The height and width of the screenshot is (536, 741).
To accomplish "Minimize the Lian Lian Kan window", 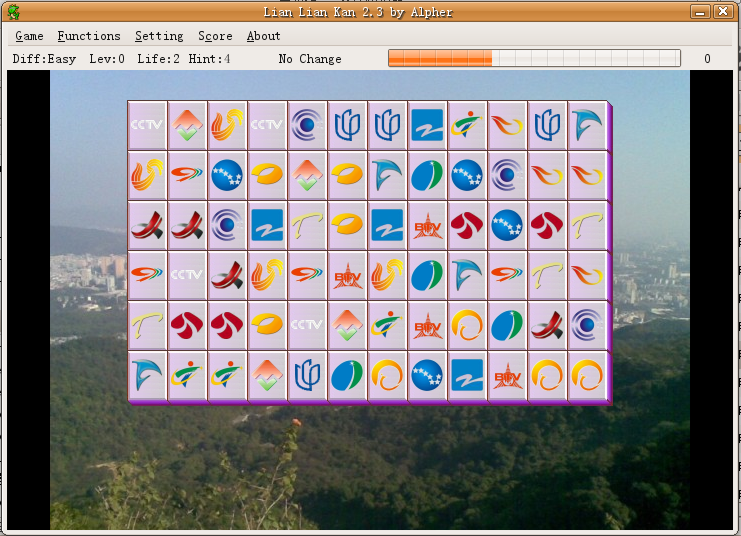I will point(700,11).
